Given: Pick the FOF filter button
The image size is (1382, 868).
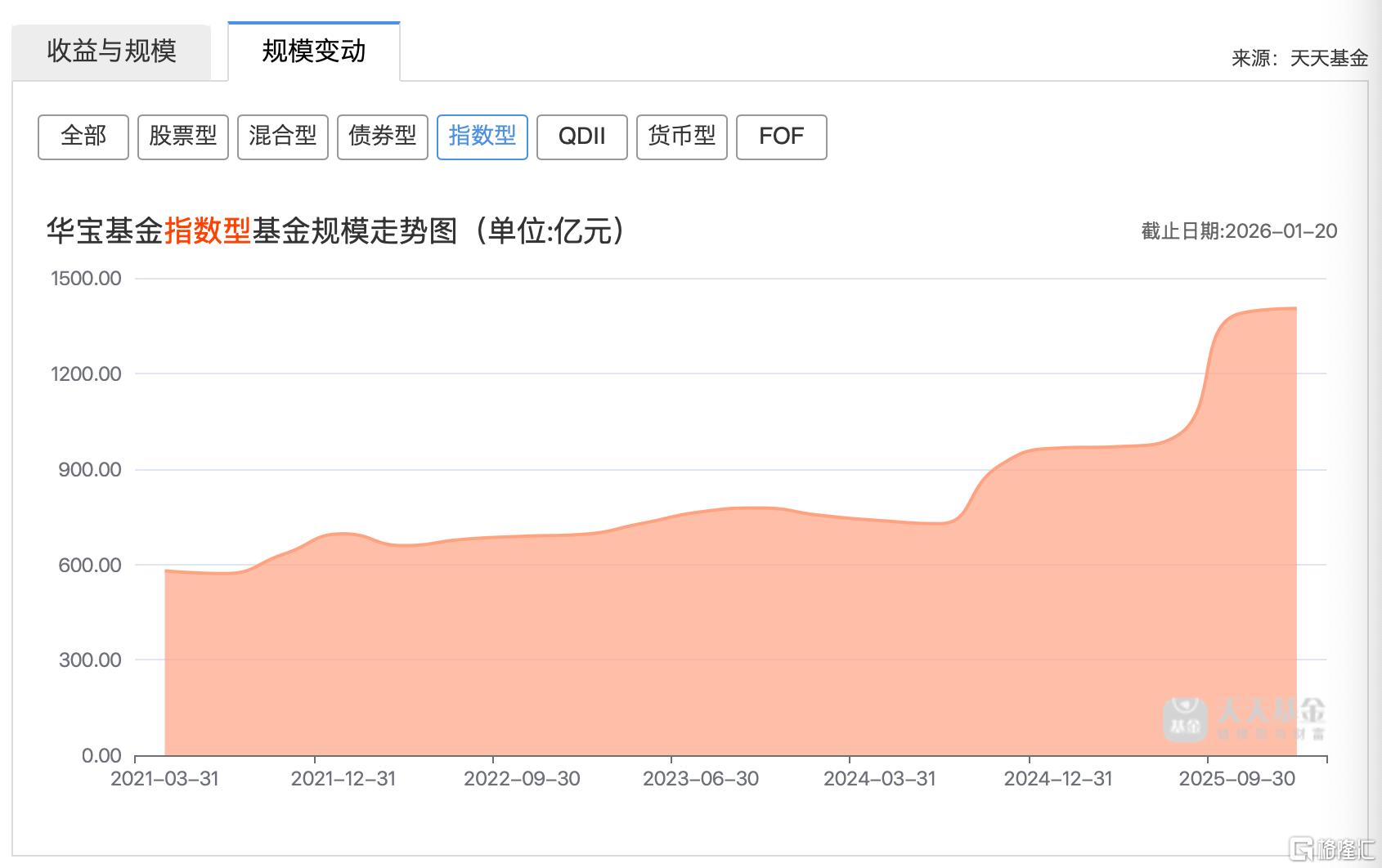Looking at the screenshot, I should [x=782, y=136].
